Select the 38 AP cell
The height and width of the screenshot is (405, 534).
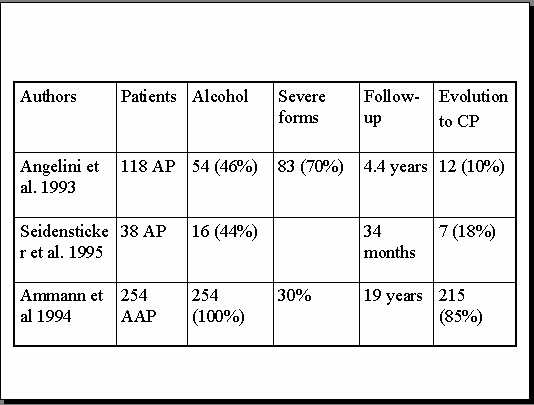pos(152,250)
